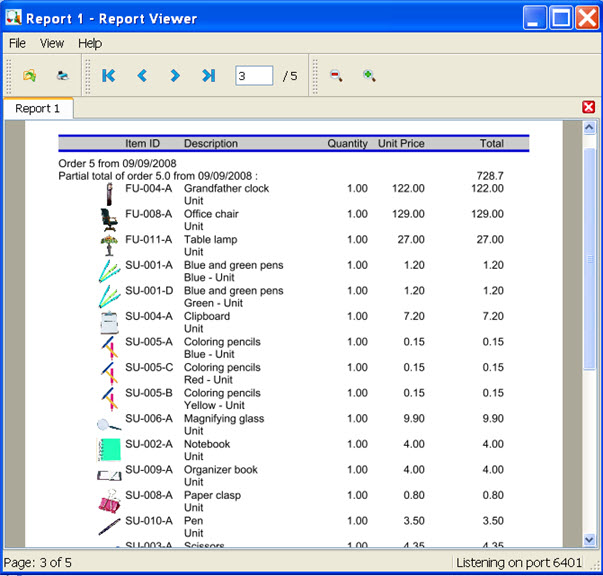The width and height of the screenshot is (603, 576).
Task: Click item ID SU-001-D
Action: pos(149,291)
